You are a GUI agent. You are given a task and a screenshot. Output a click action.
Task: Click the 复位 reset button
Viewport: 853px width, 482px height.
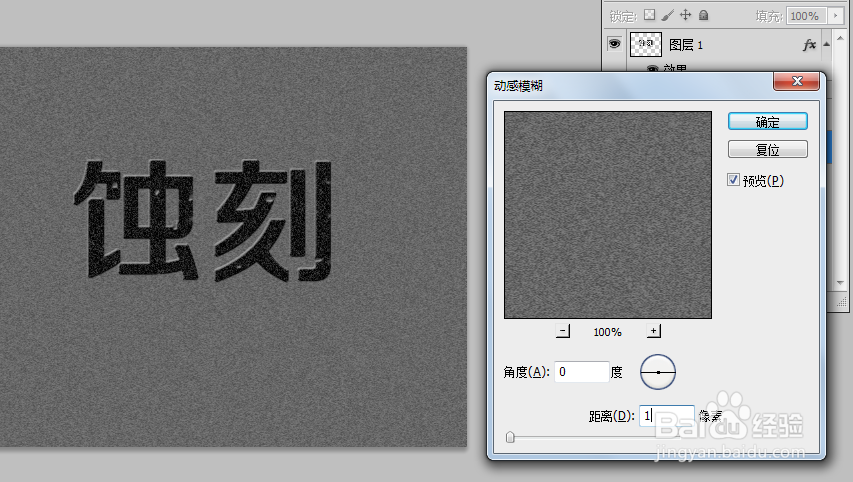click(768, 149)
